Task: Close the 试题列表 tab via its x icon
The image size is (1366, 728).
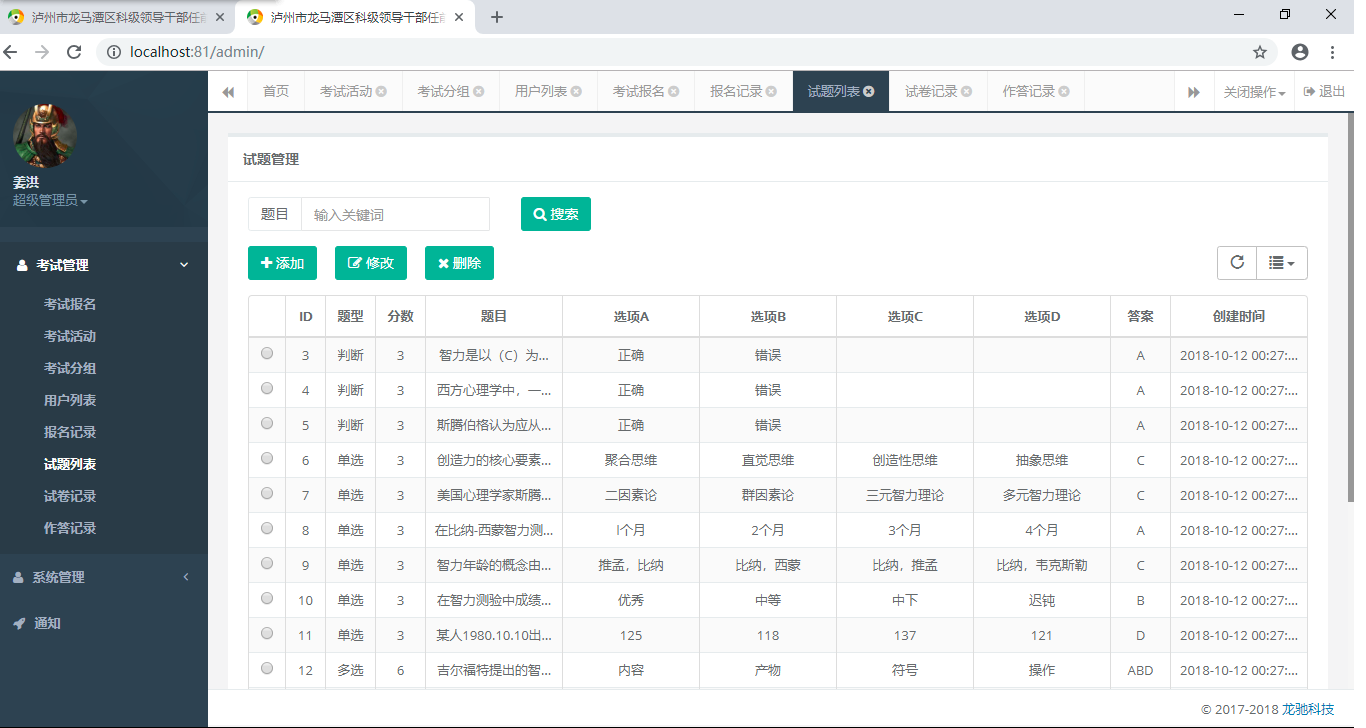Action: pos(869,92)
